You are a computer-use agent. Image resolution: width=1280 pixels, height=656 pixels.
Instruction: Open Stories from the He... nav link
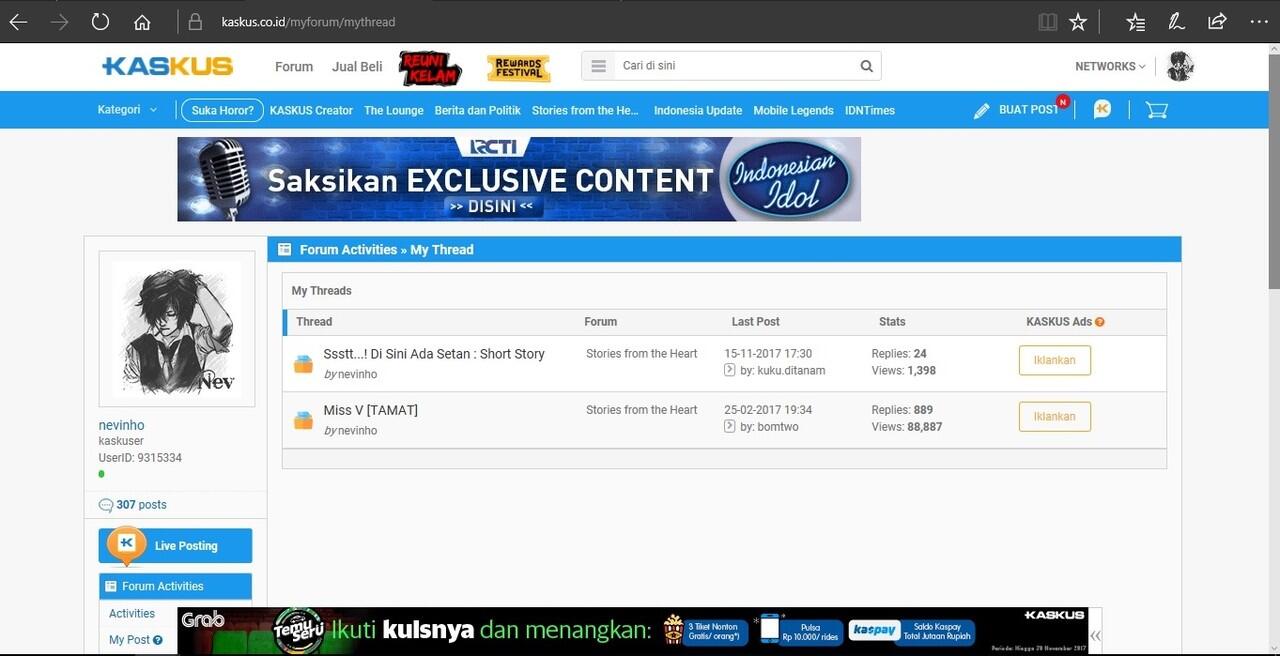click(586, 111)
